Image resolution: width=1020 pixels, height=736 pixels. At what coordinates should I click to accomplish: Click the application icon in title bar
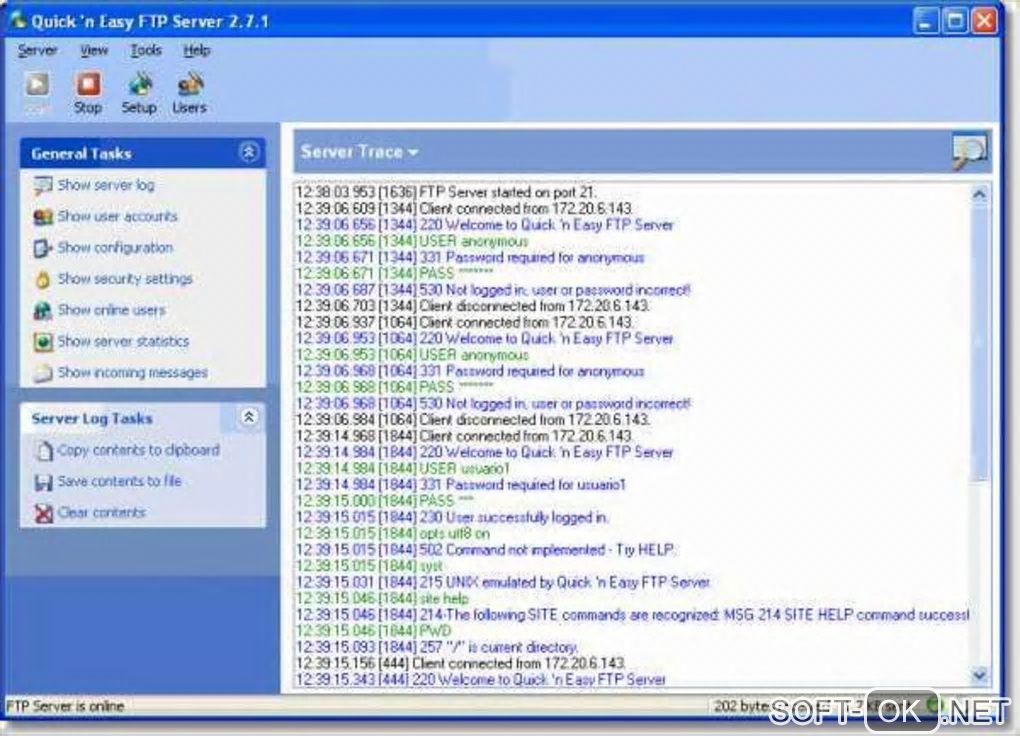tap(17, 20)
